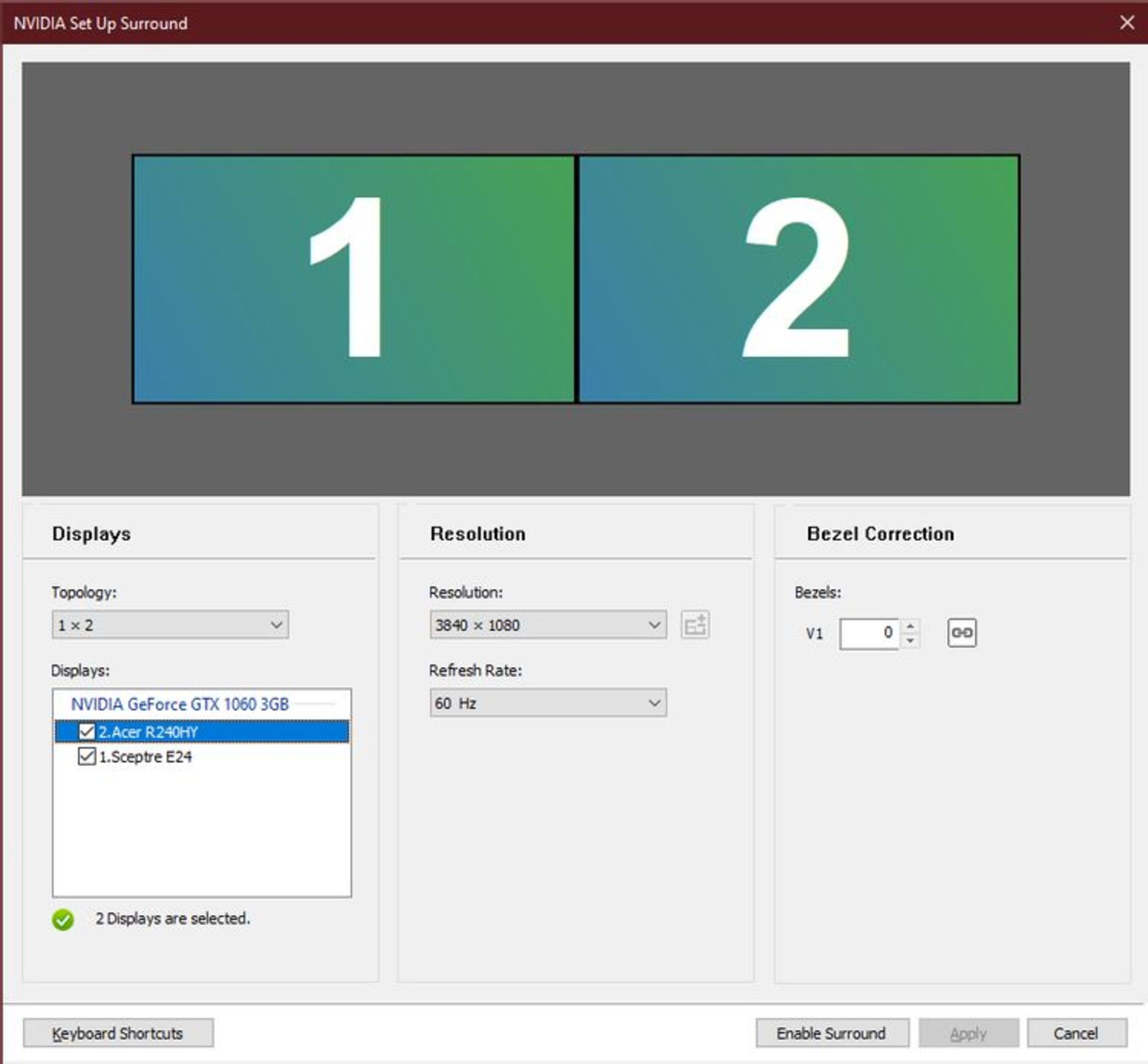The image size is (1148, 1064).
Task: Open the Topology 1 × 2 dropdown
Action: (x=170, y=625)
